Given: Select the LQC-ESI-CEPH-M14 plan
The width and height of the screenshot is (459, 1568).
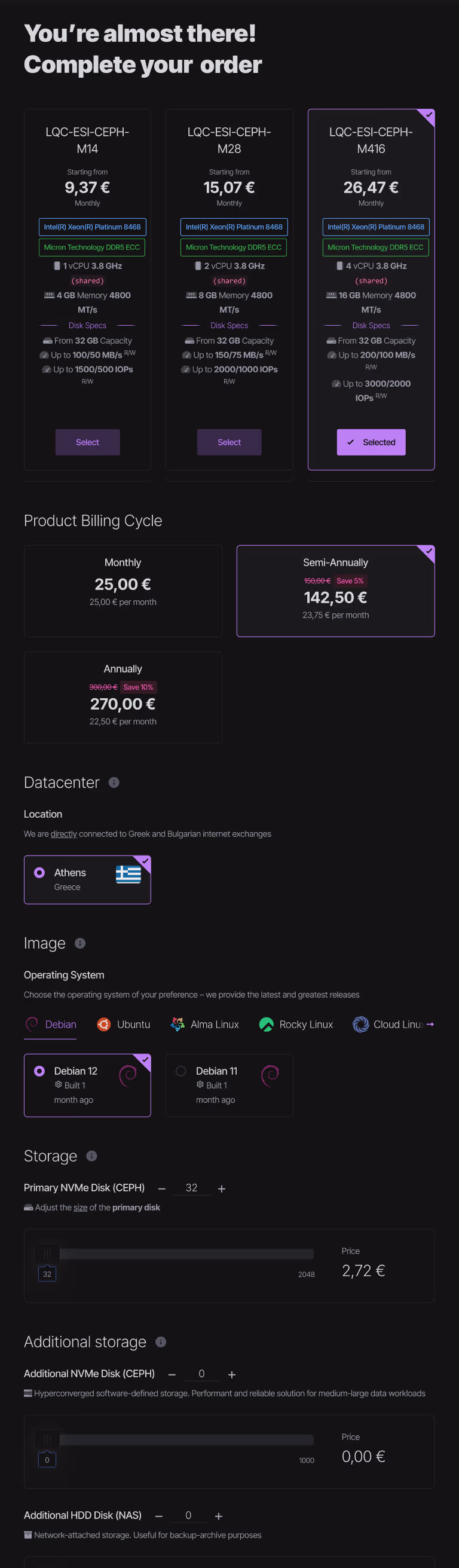Looking at the screenshot, I should click(87, 442).
